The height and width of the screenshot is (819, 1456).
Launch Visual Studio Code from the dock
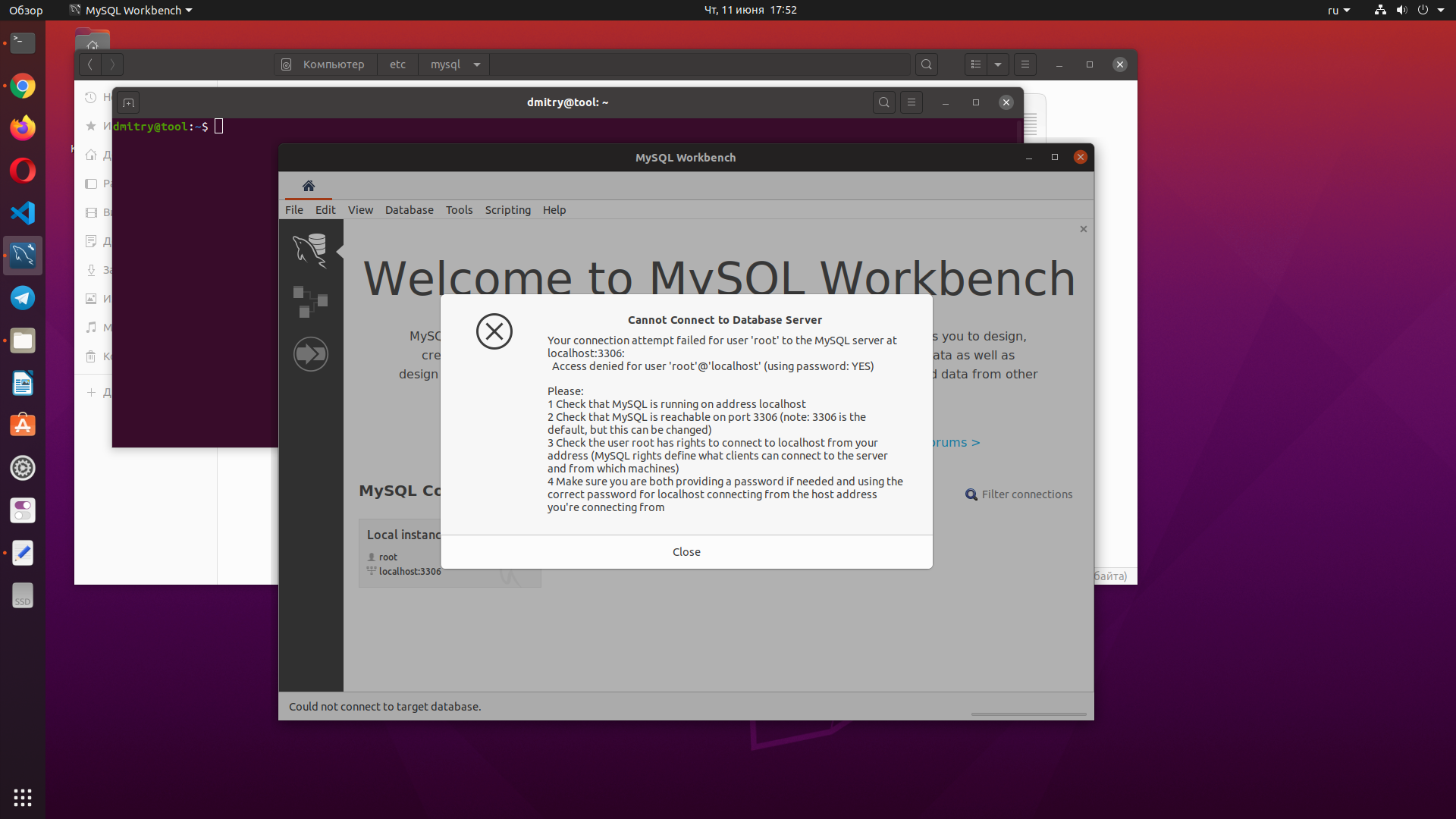pyautogui.click(x=23, y=213)
